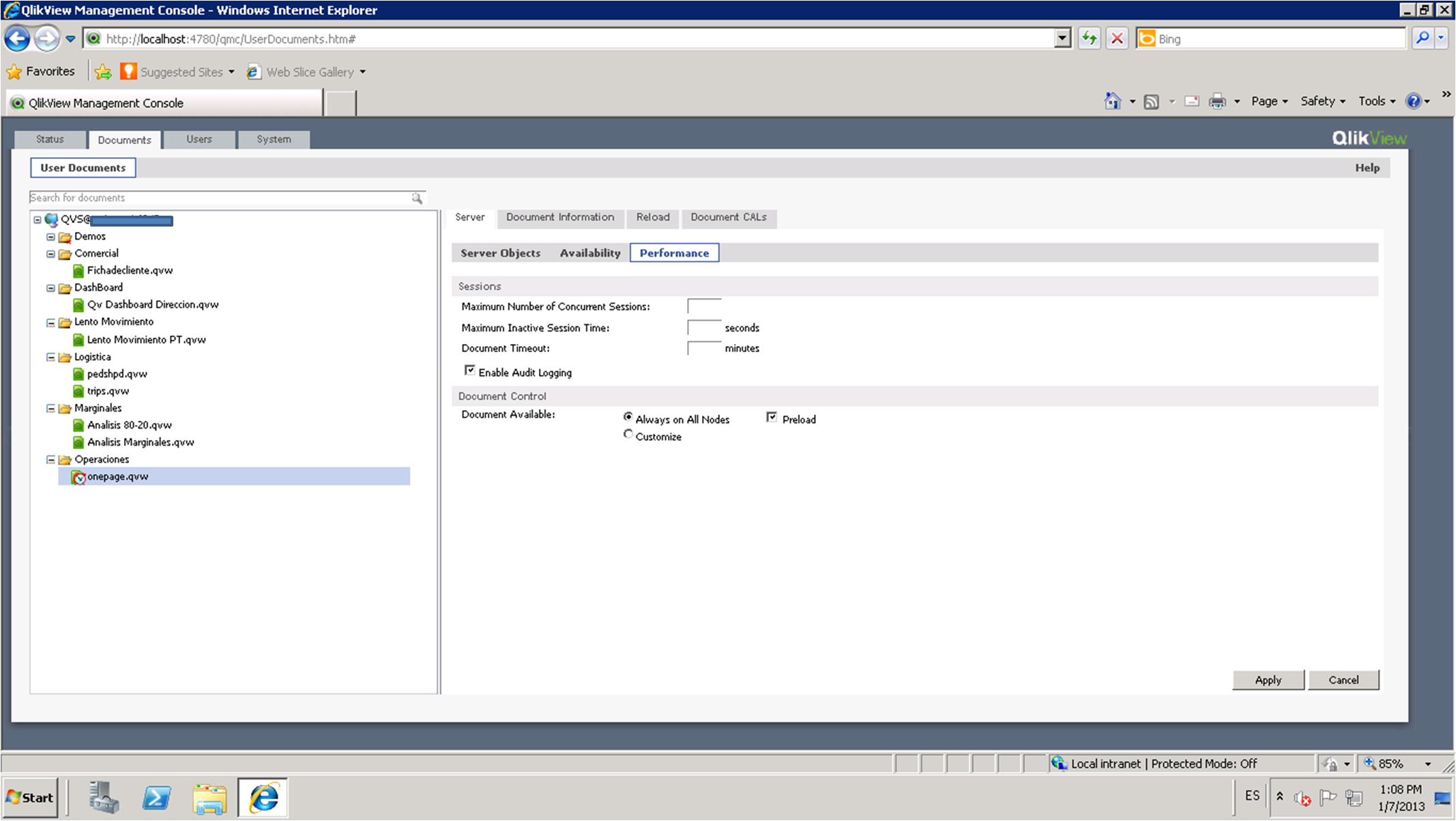The height and width of the screenshot is (821, 1456).
Task: Select the Customize radio button
Action: click(628, 435)
